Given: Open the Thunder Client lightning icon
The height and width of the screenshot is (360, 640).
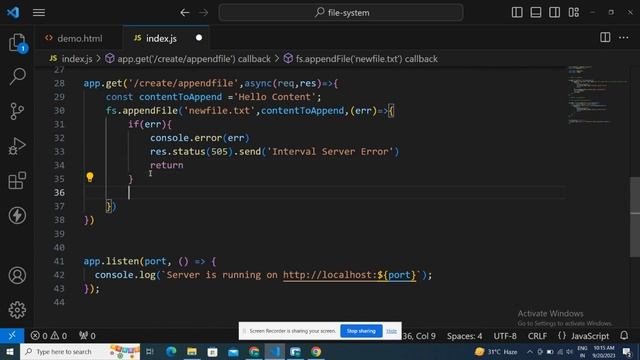Looking at the screenshot, I should [17, 215].
